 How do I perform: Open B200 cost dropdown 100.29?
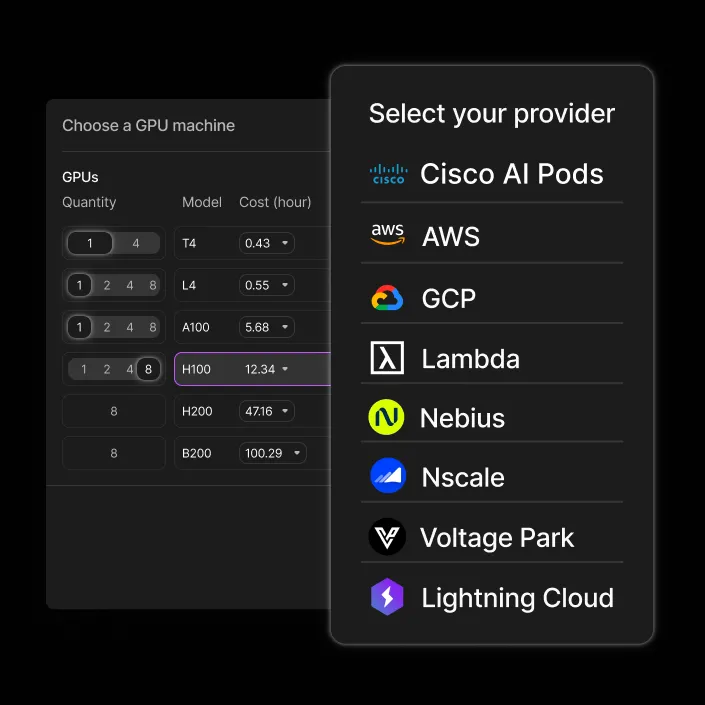tap(272, 453)
